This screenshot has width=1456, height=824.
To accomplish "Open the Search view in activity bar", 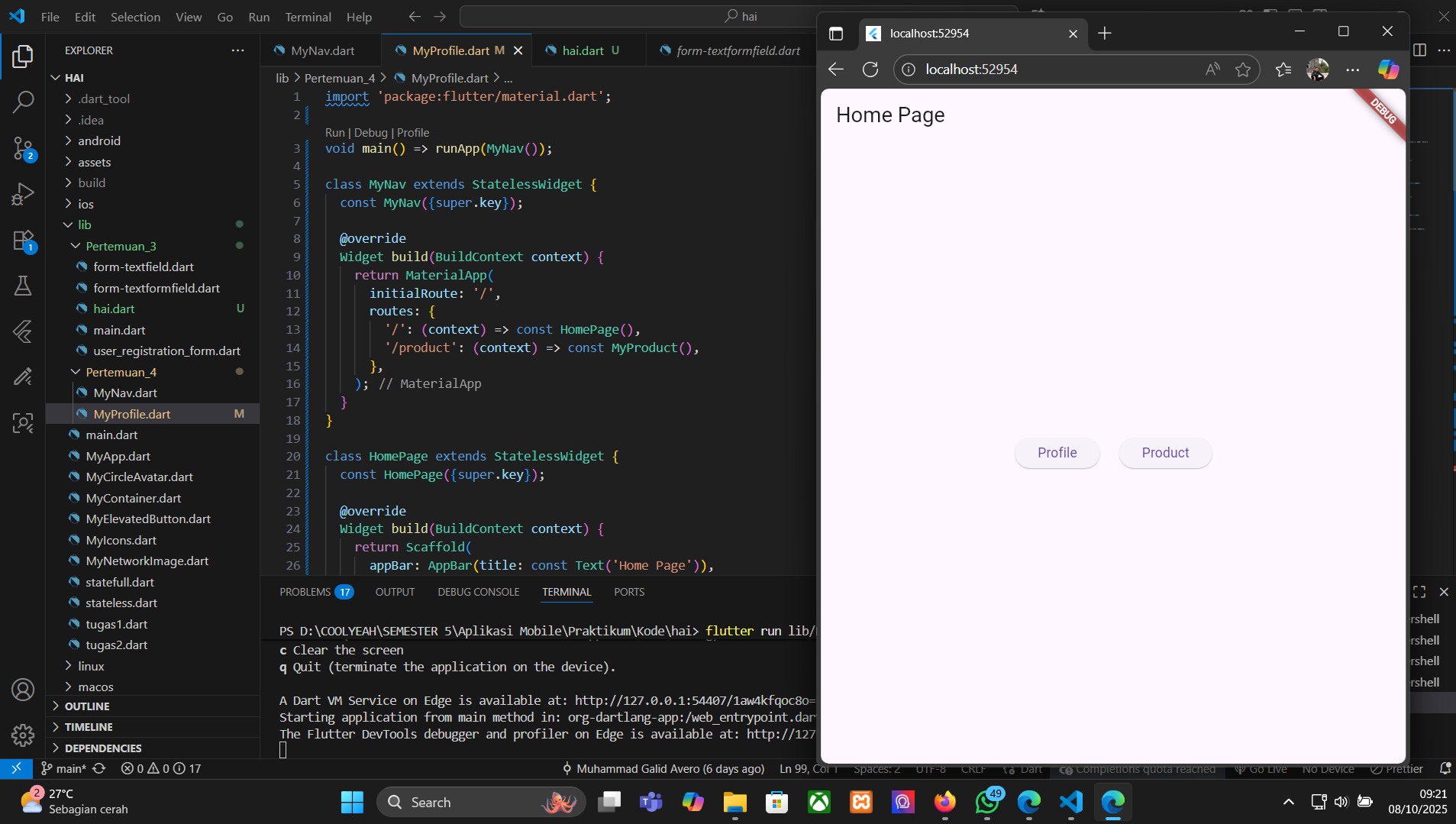I will (x=23, y=102).
